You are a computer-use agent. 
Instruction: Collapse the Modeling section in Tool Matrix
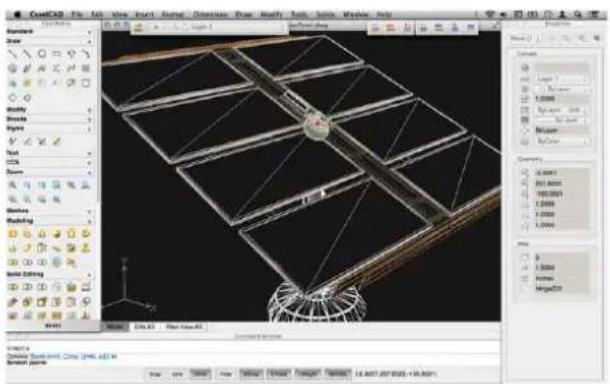[x=89, y=221]
